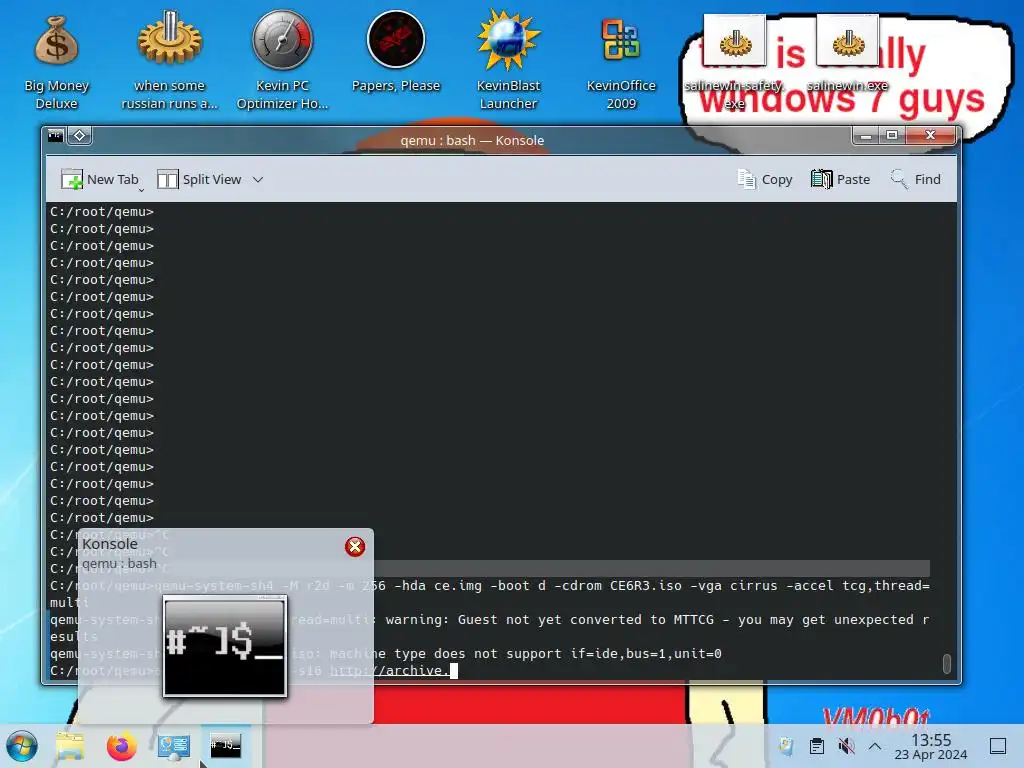Viewport: 1024px width, 768px height.
Task: Open KevinOffice 2009 desktop icon
Action: tap(621, 62)
